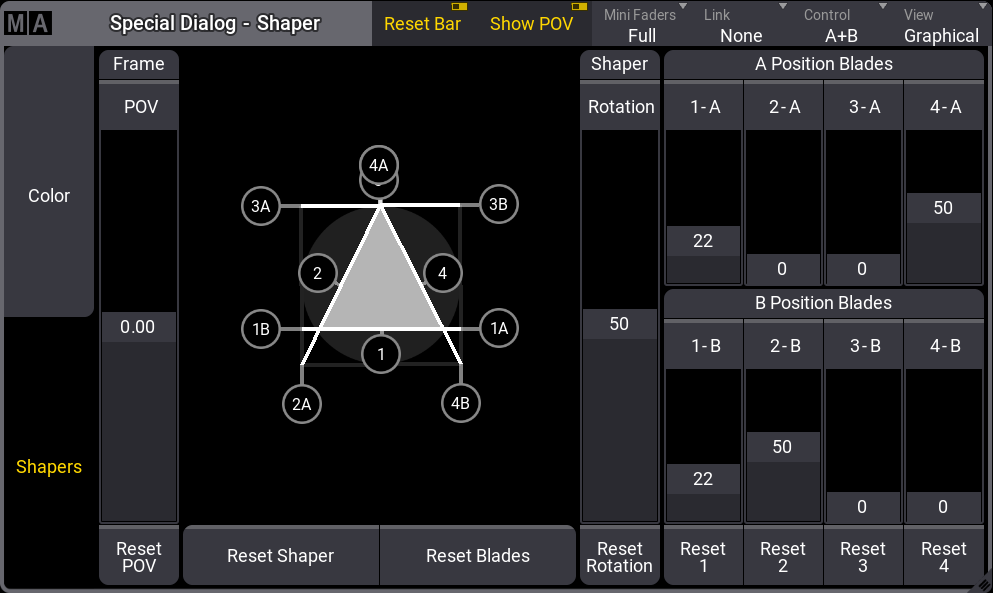Image resolution: width=993 pixels, height=593 pixels.
Task: Switch to the Shapers tab
Action: click(x=49, y=467)
